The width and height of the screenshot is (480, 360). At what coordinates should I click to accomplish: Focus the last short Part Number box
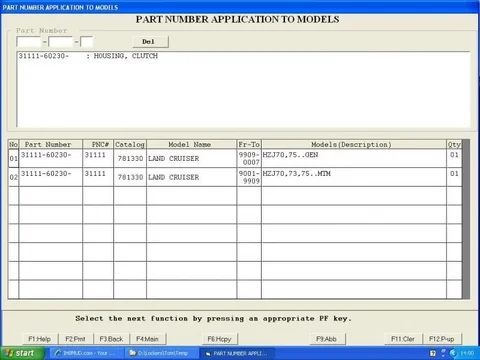[87, 42]
